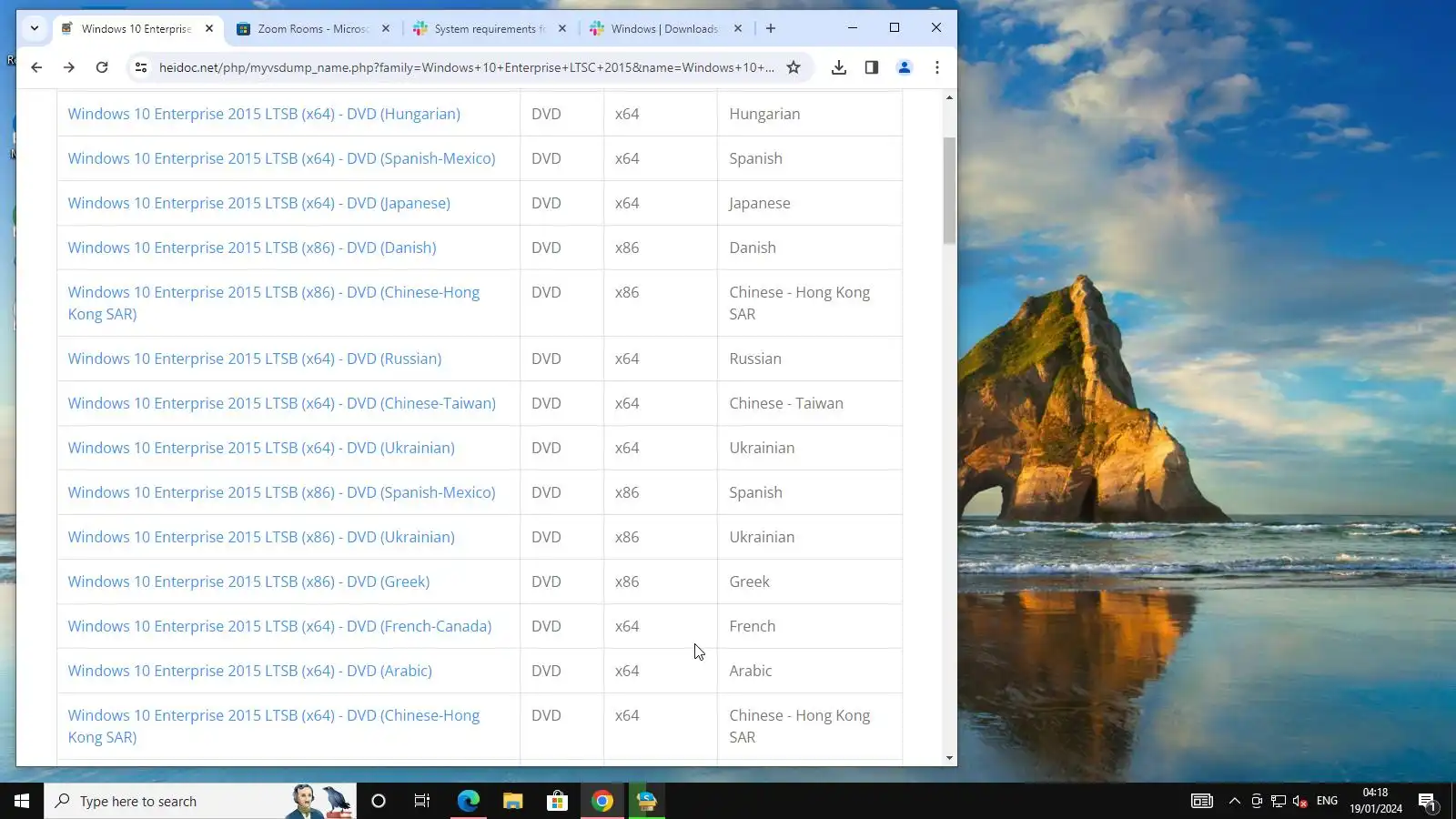Open the x64 DVD (Ukrainian) link
The image size is (1456, 819).
tap(261, 448)
